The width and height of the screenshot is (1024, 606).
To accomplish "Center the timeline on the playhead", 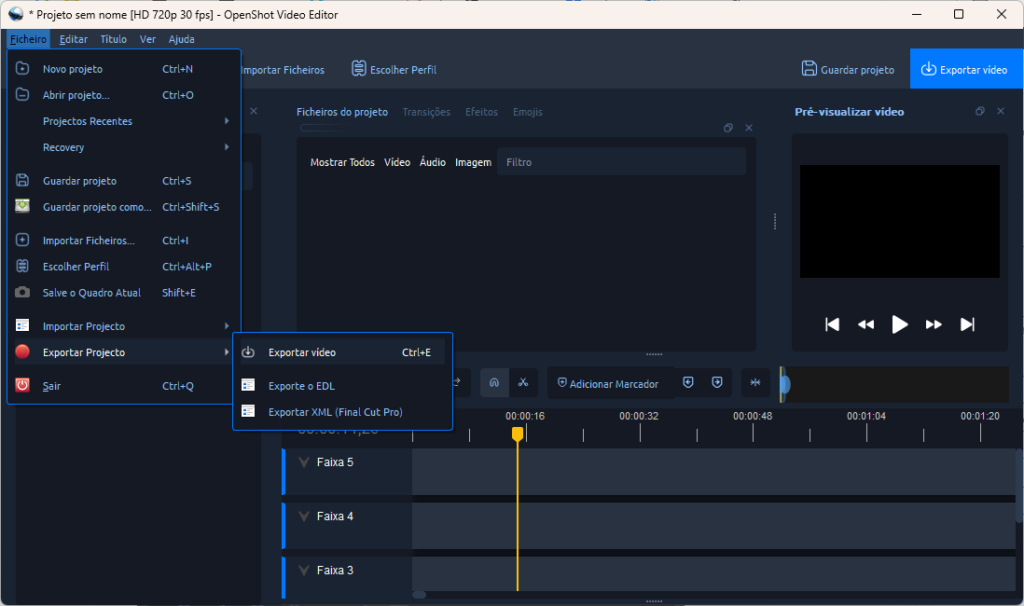I will [755, 383].
